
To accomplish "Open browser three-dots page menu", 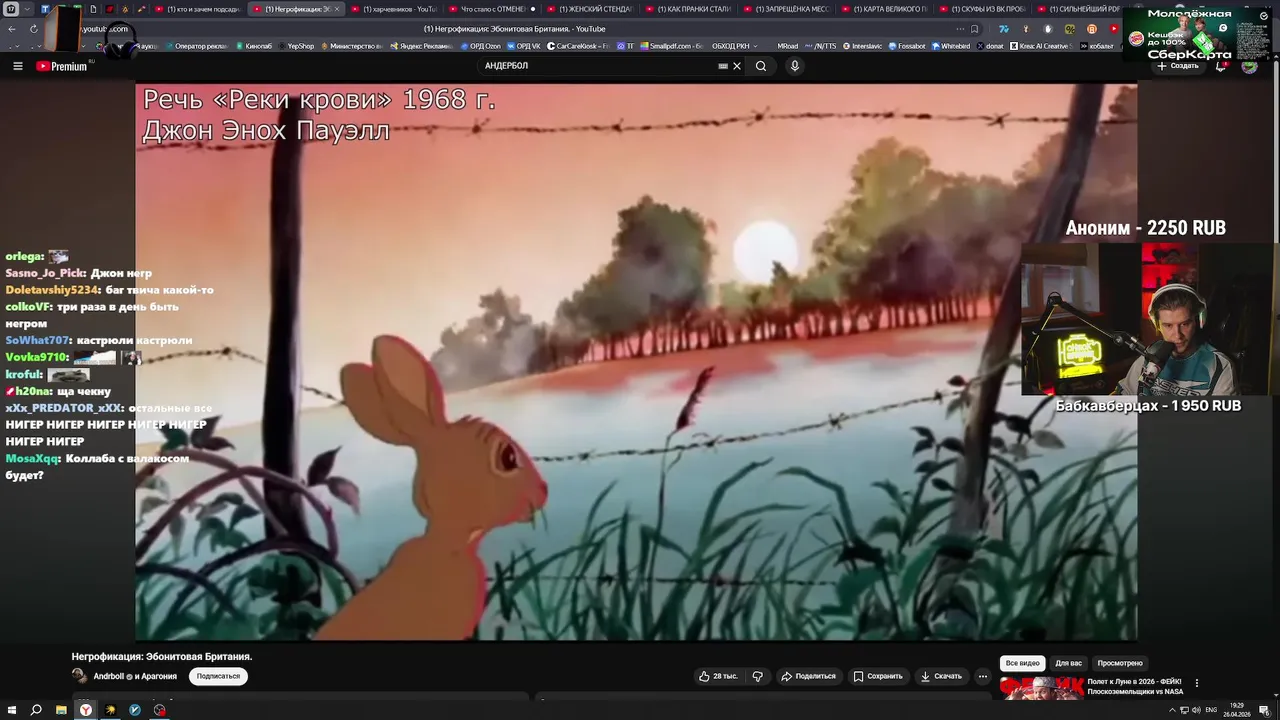I will click(x=959, y=29).
